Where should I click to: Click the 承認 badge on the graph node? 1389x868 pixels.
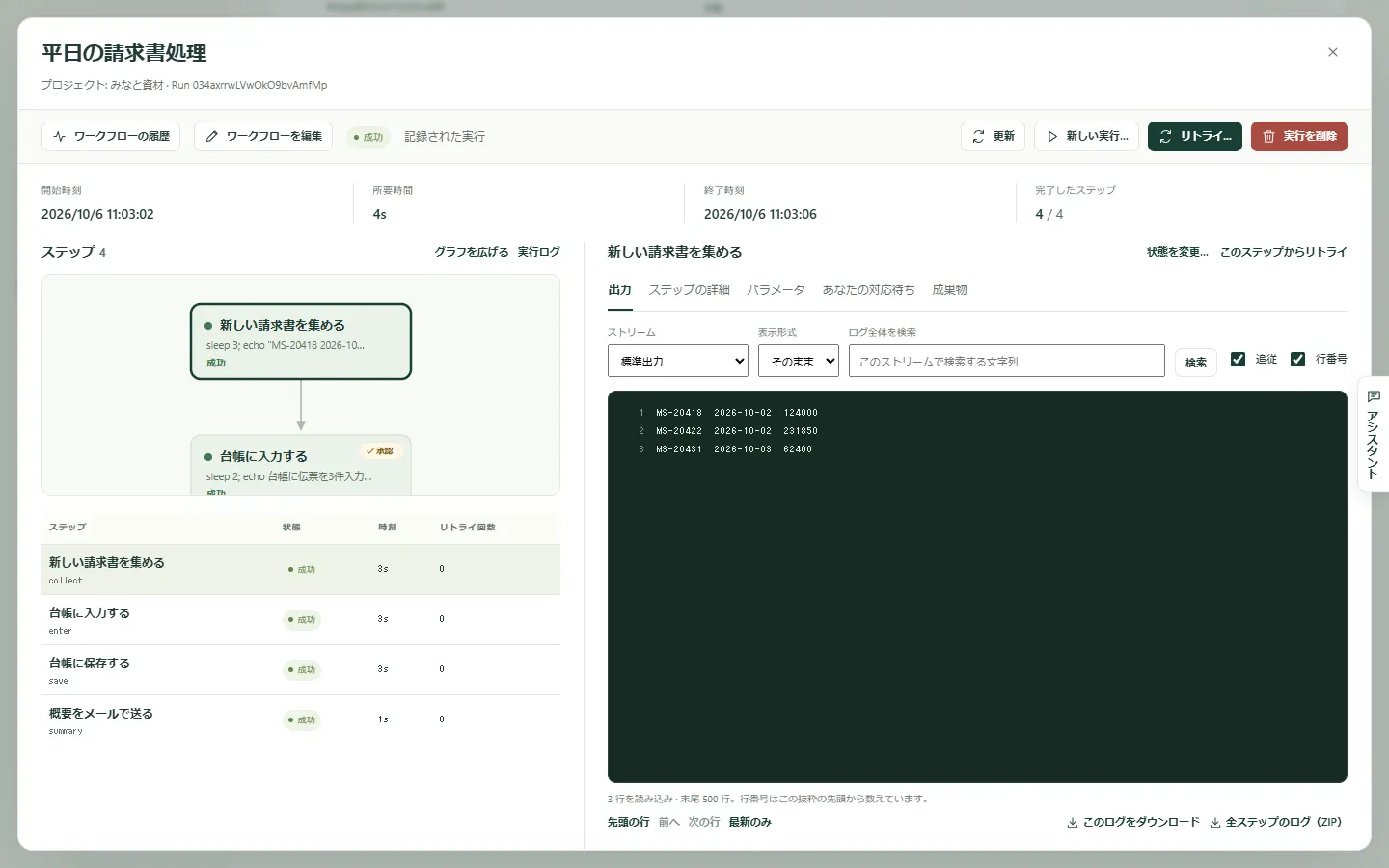[x=380, y=451]
